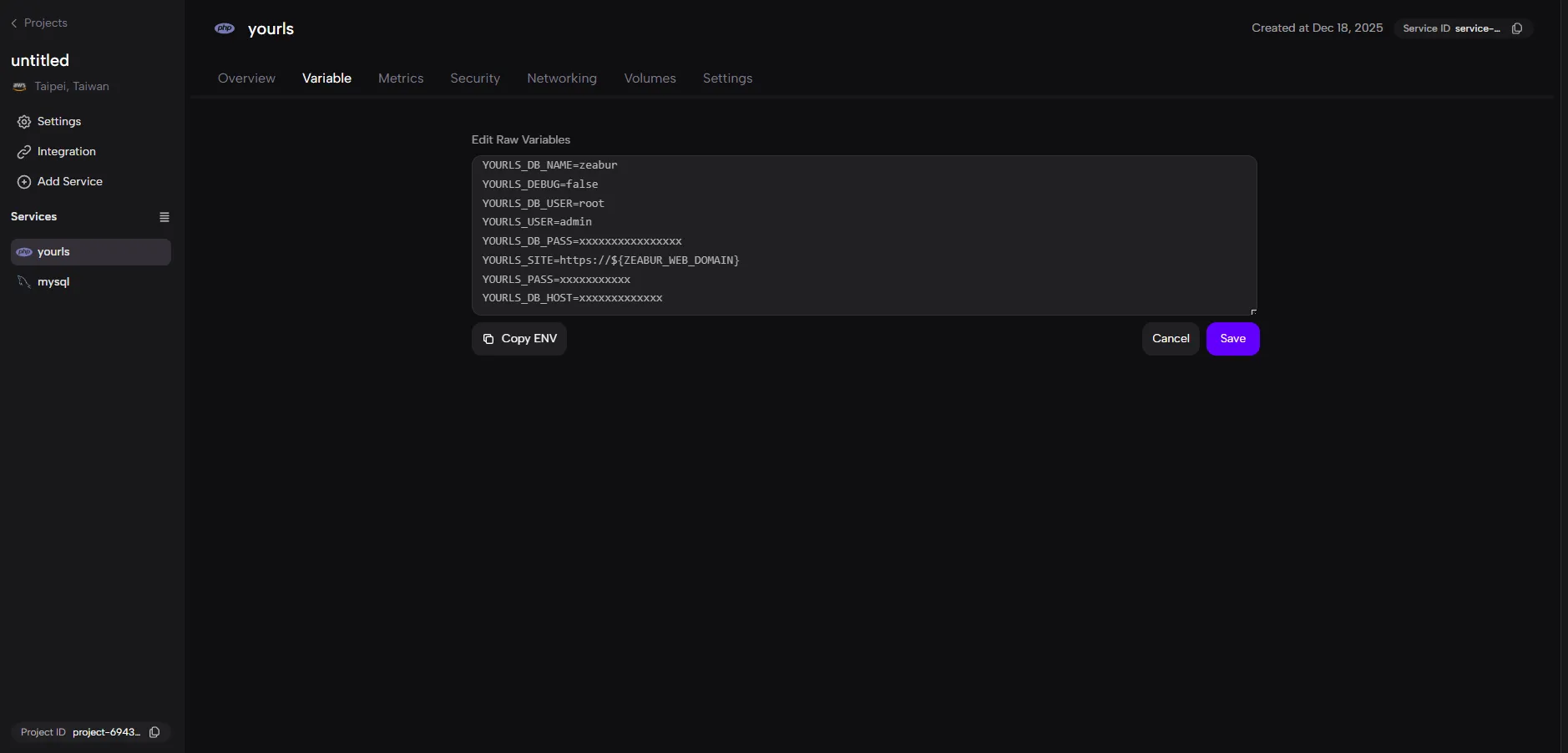Click the link icon for Integration
Image resolution: width=1568 pixels, height=753 pixels.
pos(24,152)
